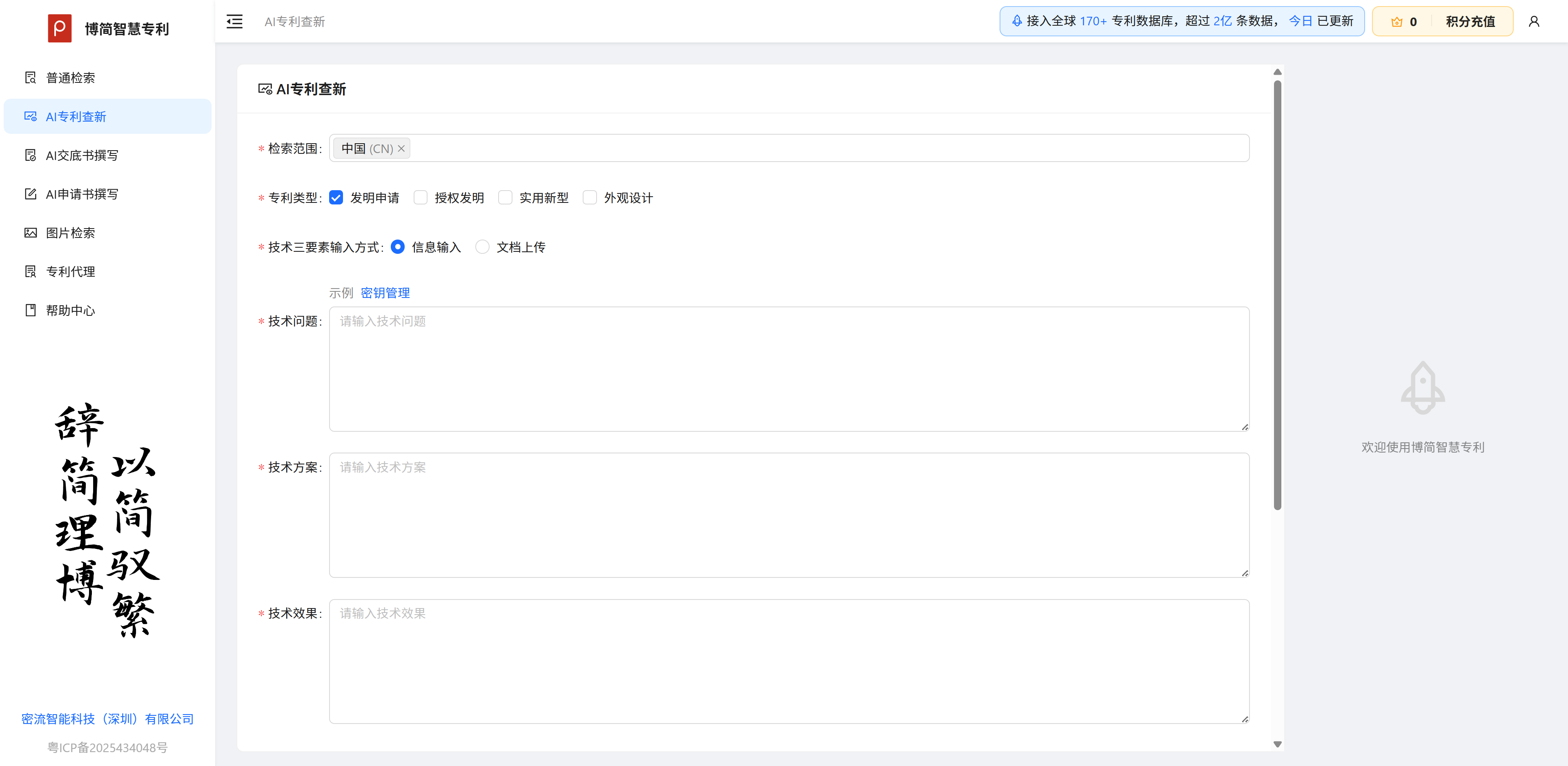The height and width of the screenshot is (766, 1568).
Task: Uncheck the 发明申请 checkbox
Action: (x=336, y=198)
